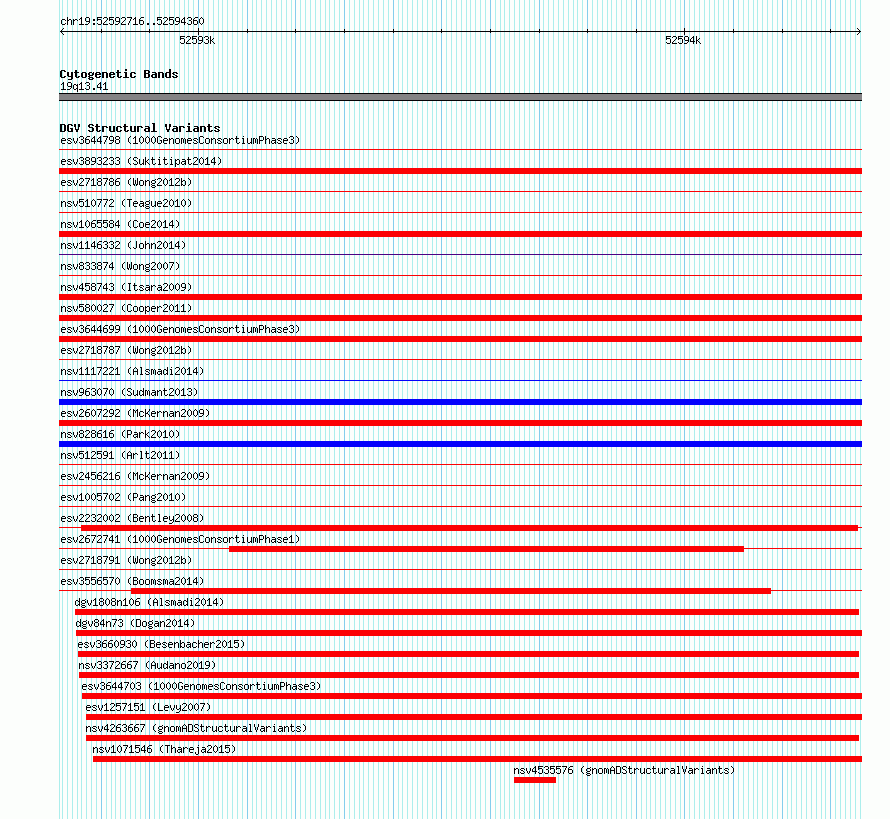Screen dimensions: 890x819
Task: Click the thick blue nsv828616 bar
Action: point(460,444)
